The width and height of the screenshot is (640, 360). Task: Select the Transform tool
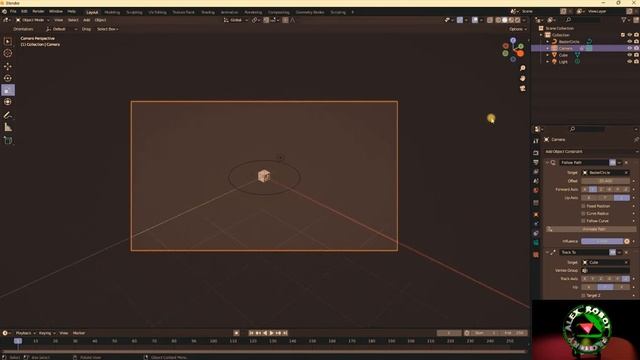point(8,102)
